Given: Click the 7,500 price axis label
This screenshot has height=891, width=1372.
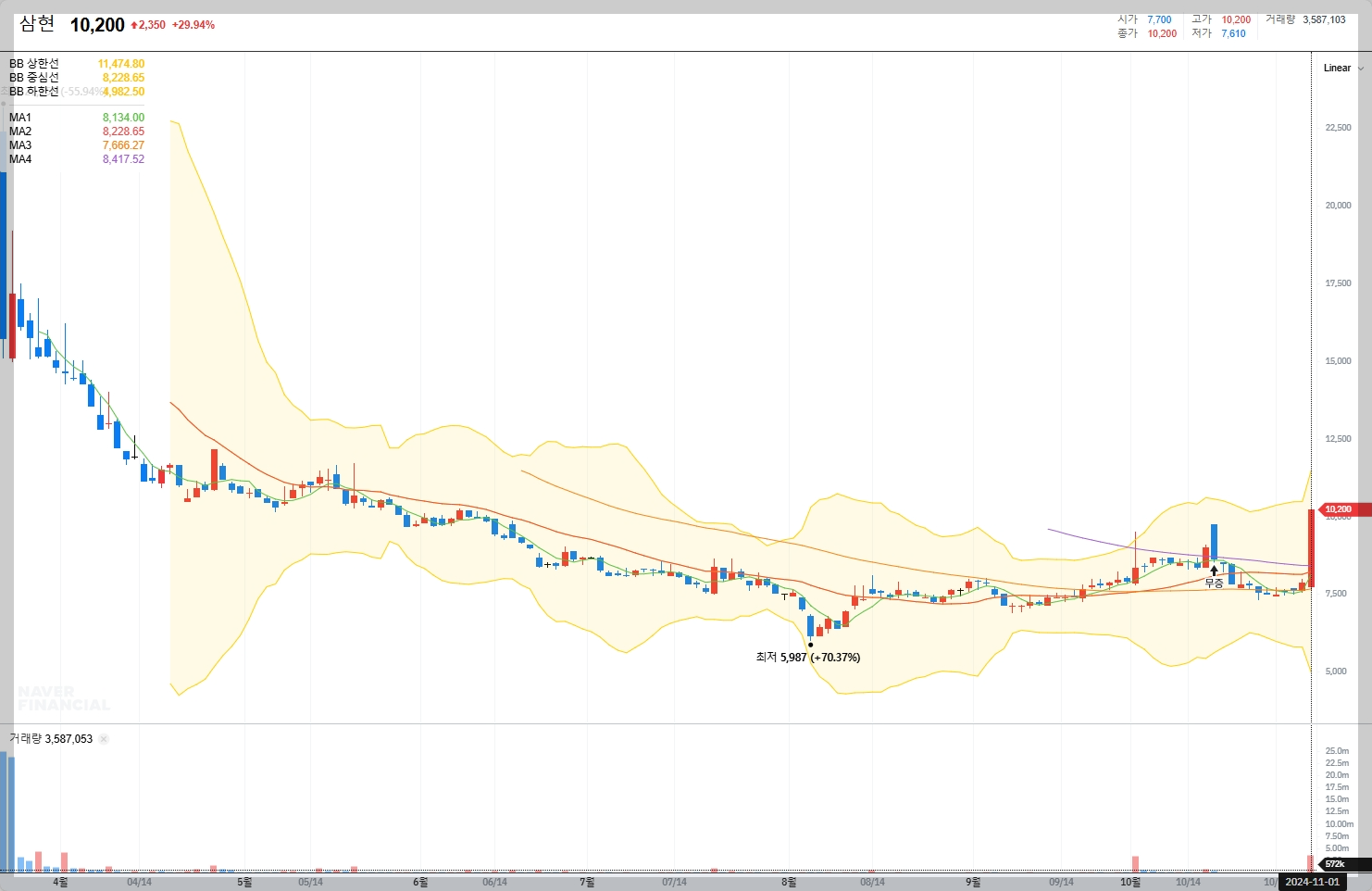Looking at the screenshot, I should click(1336, 594).
